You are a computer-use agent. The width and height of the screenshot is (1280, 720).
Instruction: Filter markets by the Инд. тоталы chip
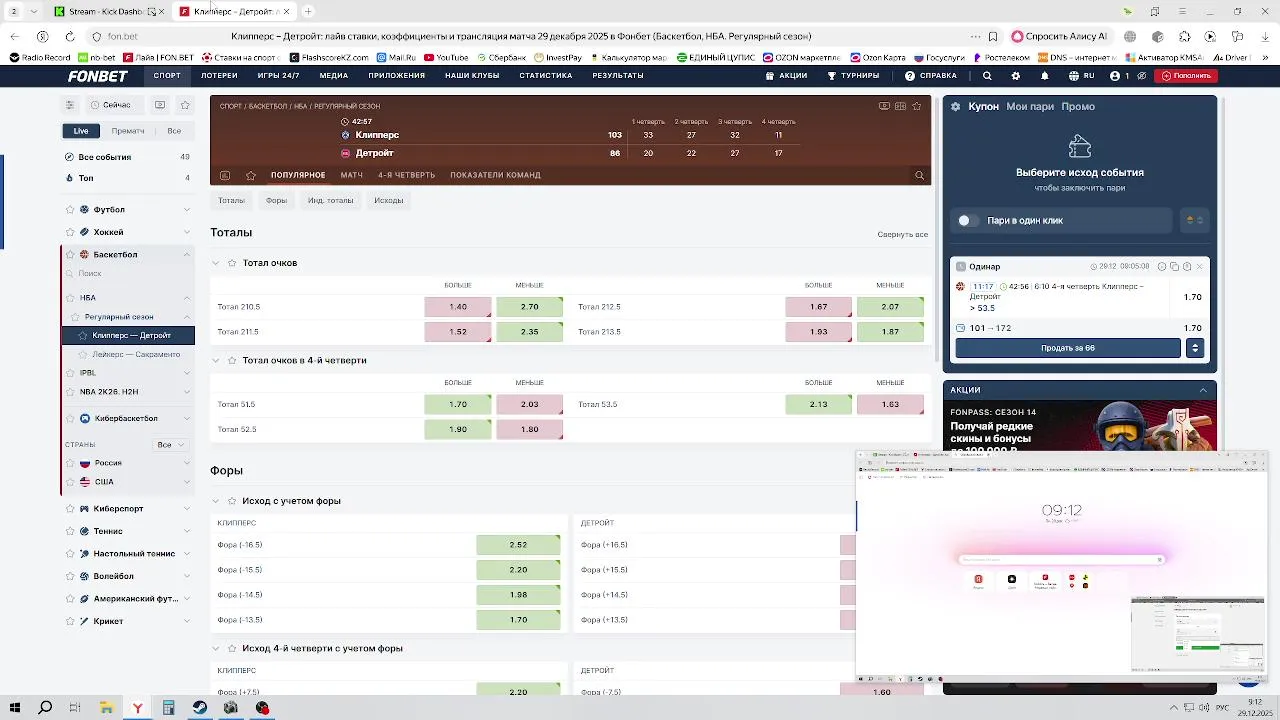[x=330, y=200]
